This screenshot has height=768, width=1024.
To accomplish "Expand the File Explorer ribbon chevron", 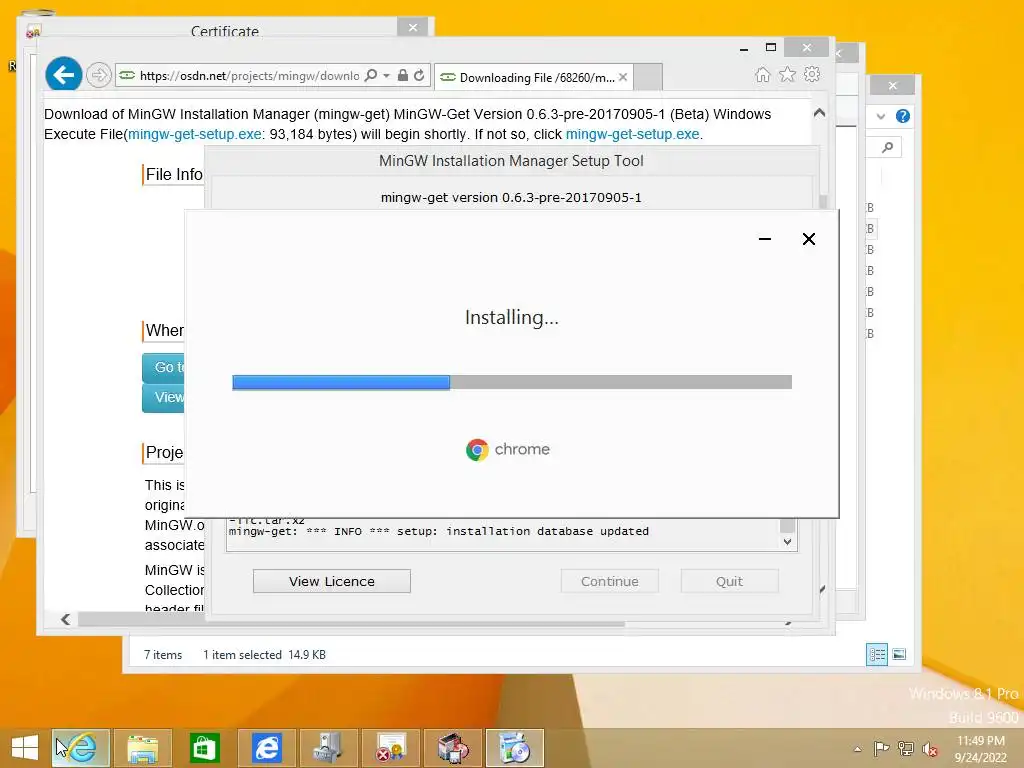I will click(881, 116).
